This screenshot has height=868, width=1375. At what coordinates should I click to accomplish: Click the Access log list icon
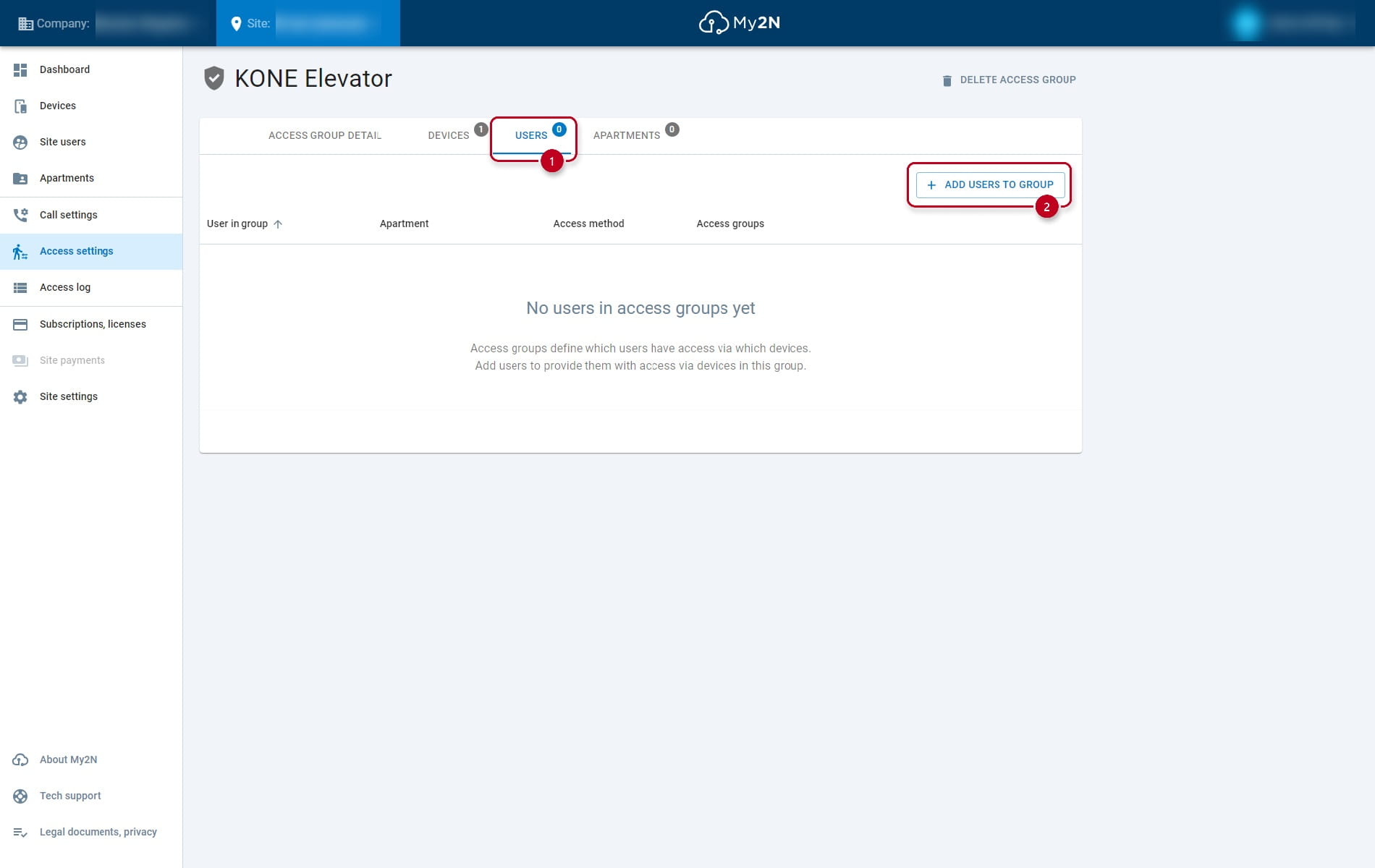[20, 288]
